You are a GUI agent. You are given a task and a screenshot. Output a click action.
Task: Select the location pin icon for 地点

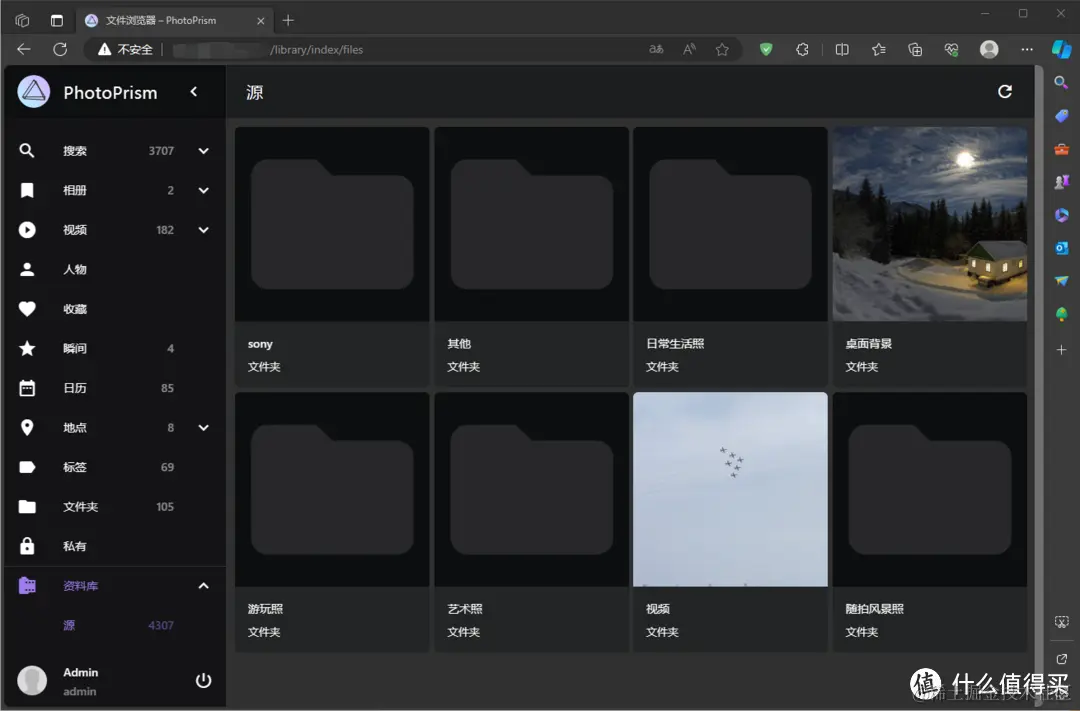pos(28,427)
